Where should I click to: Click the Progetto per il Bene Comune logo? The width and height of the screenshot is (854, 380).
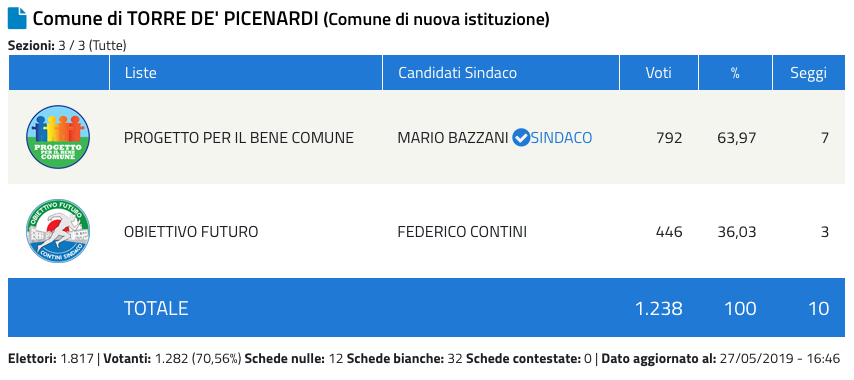(x=58, y=137)
